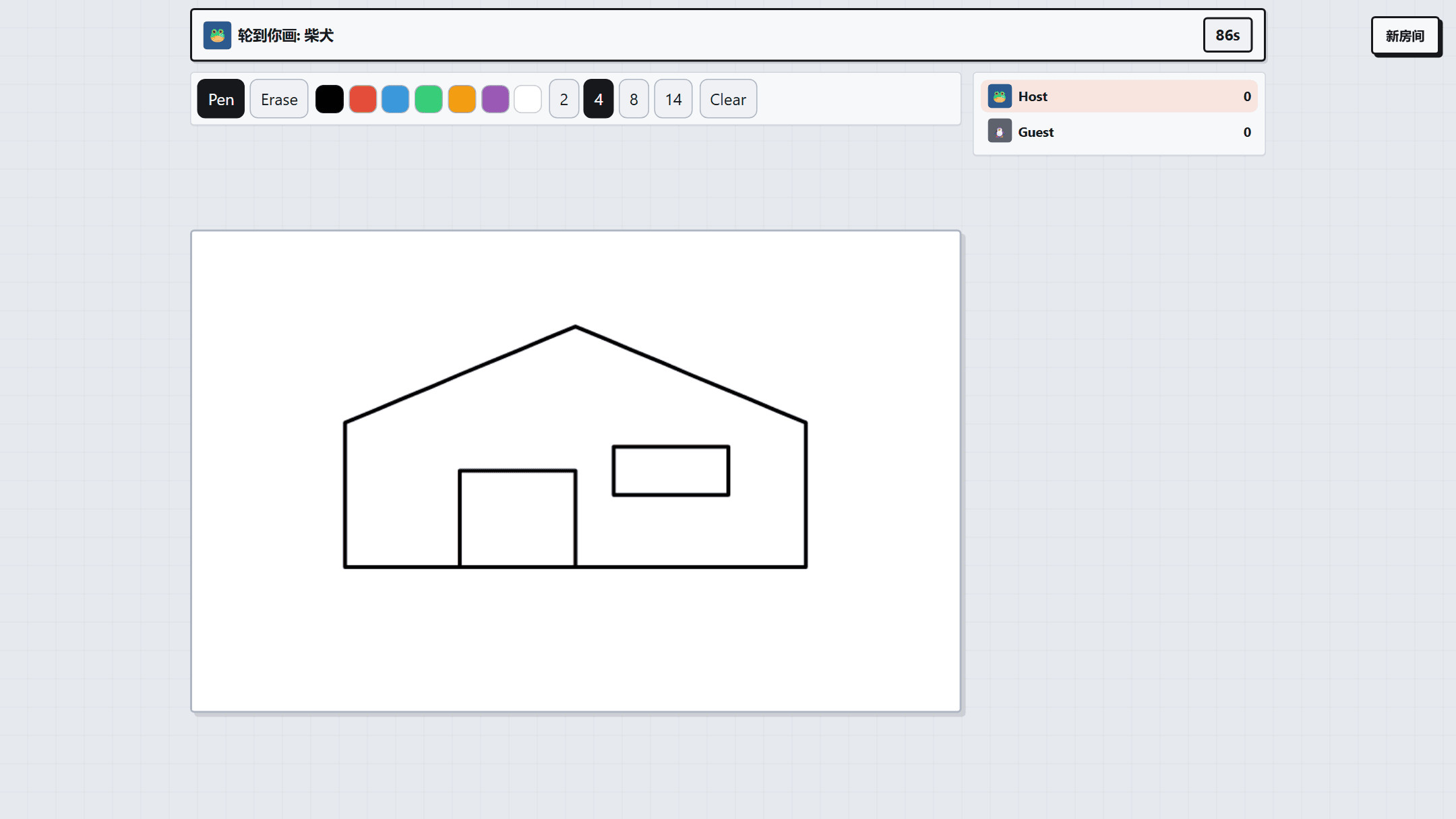
Task: Select the Pen tool
Action: (220, 99)
